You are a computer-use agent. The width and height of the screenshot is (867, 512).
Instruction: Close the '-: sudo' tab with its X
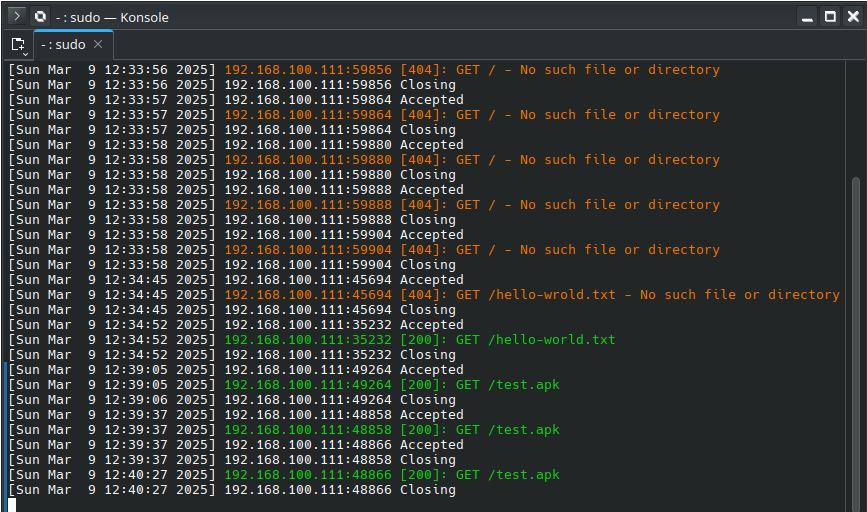coord(98,44)
